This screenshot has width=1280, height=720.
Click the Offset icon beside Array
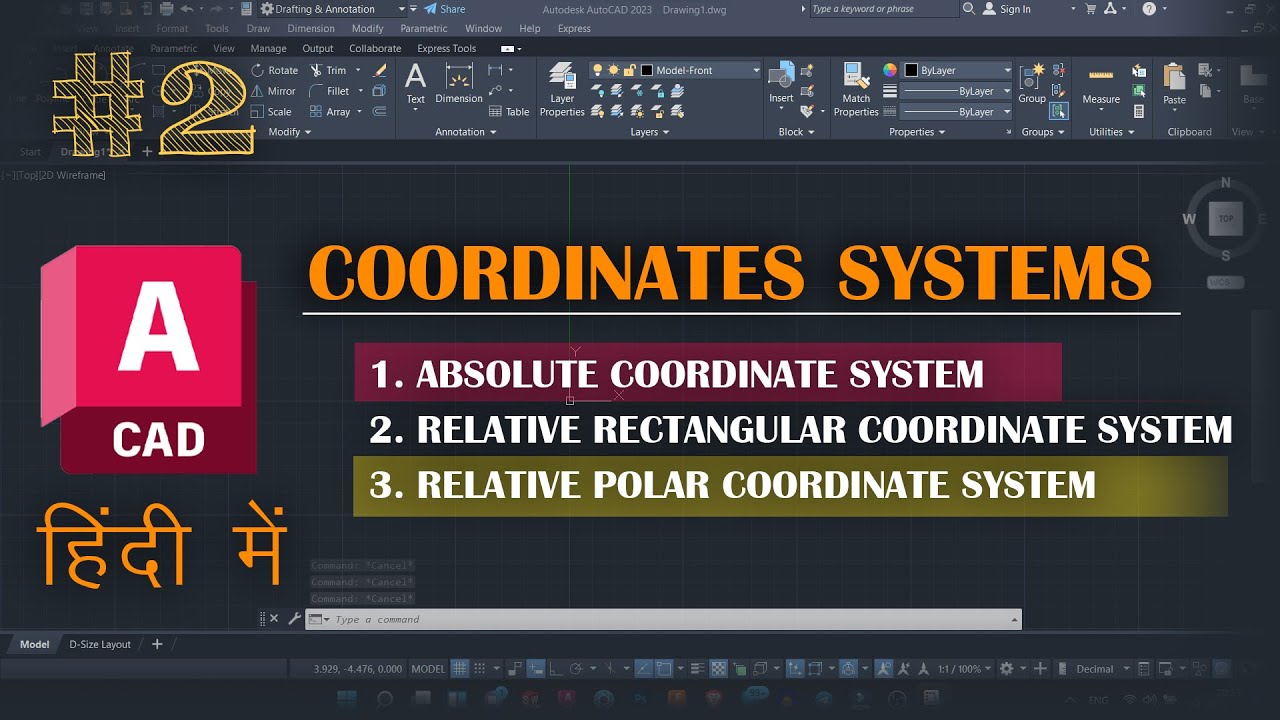coord(379,112)
